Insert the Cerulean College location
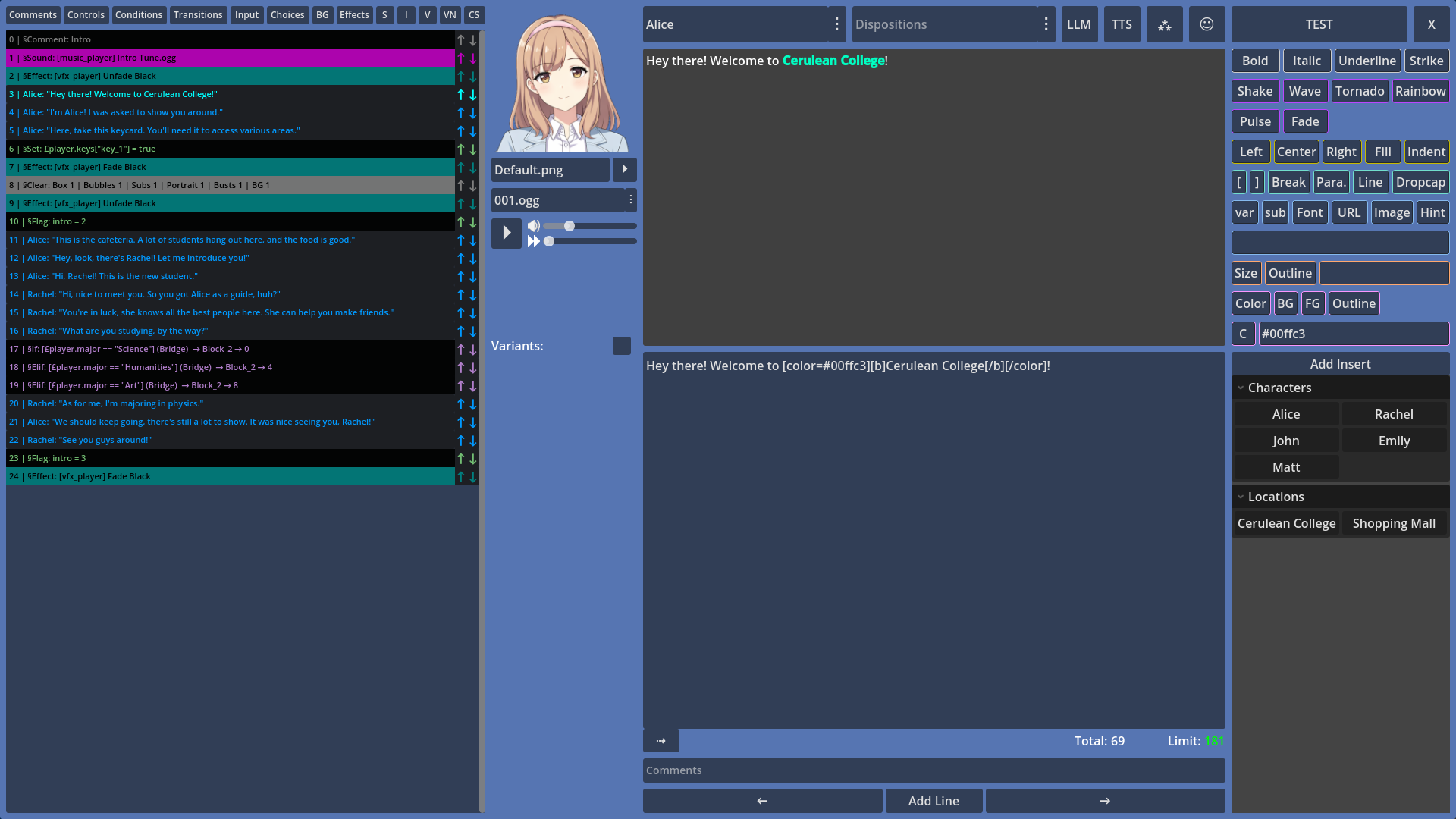 pos(1286,523)
